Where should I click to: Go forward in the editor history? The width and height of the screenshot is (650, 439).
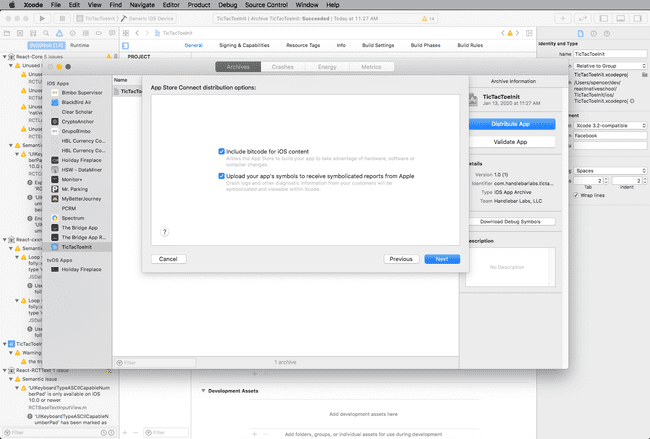coord(147,33)
